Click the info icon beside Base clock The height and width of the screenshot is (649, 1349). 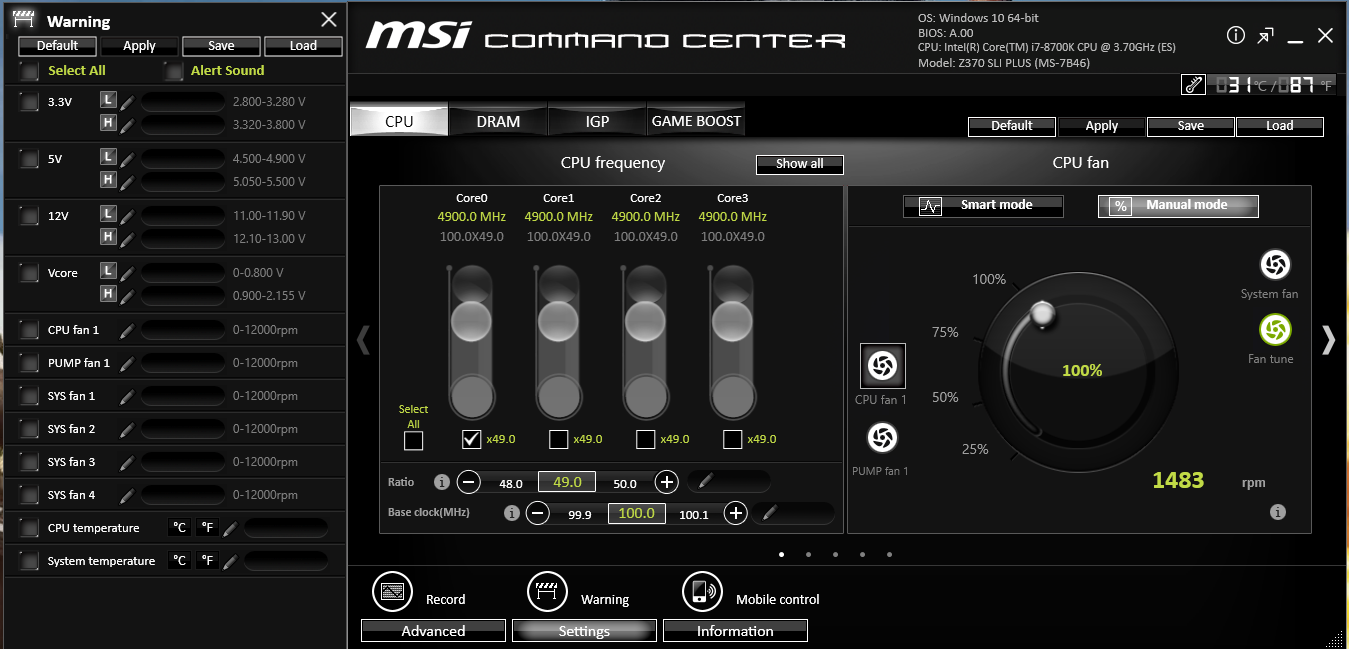click(x=512, y=513)
